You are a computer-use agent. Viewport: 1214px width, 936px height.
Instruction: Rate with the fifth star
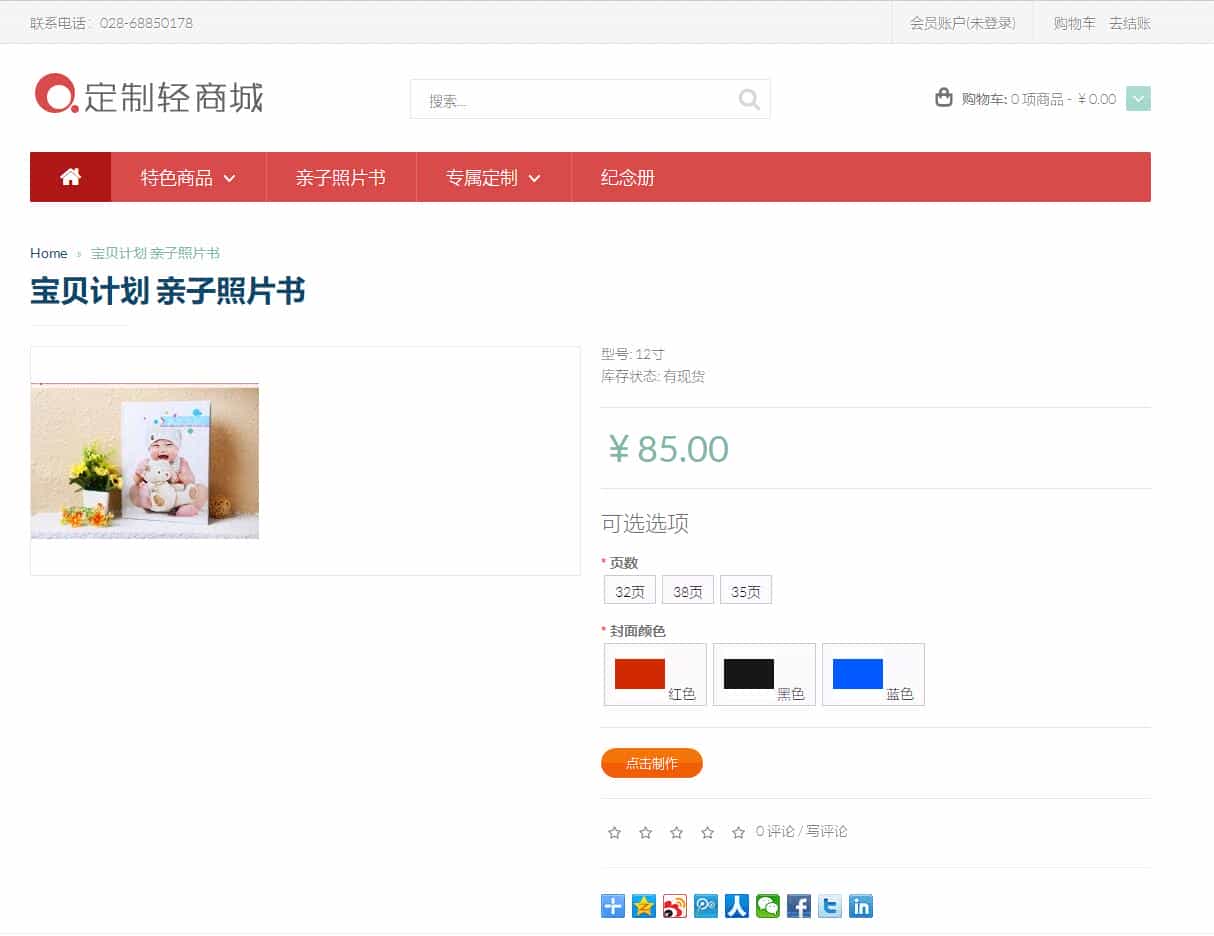[x=738, y=832]
